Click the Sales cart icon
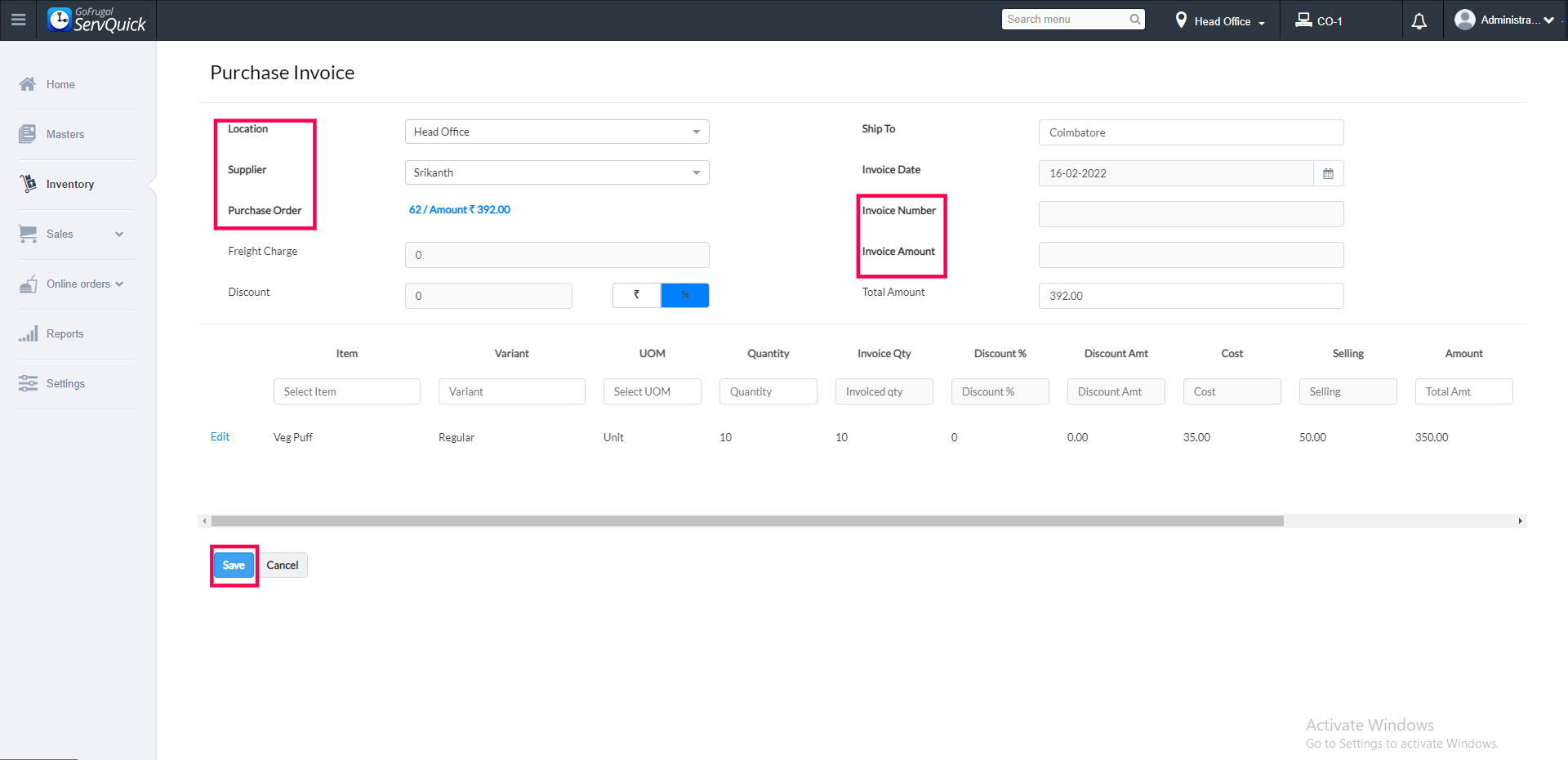Image resolution: width=1568 pixels, height=760 pixels. (x=28, y=234)
